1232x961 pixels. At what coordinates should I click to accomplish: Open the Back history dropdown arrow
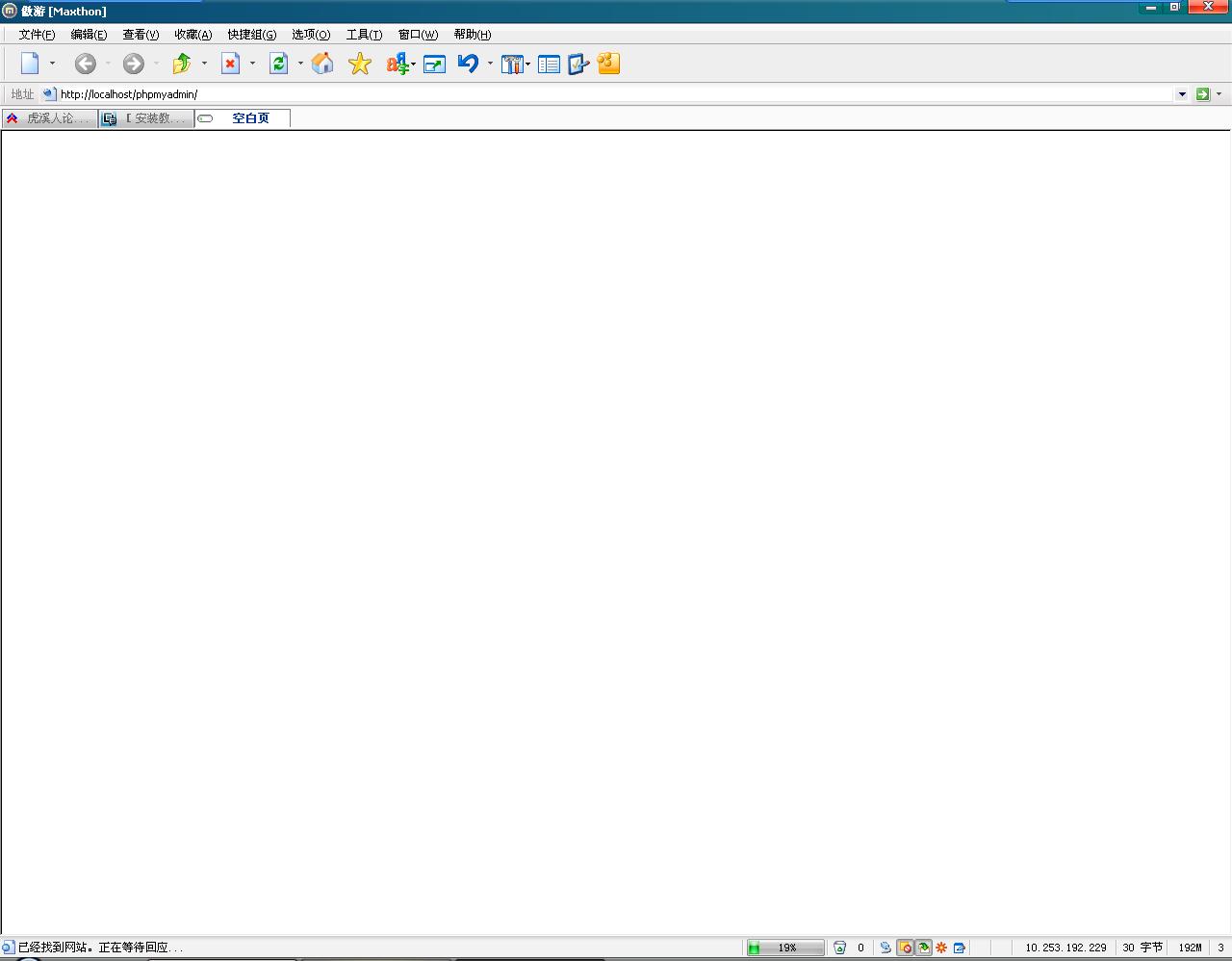tap(108, 64)
